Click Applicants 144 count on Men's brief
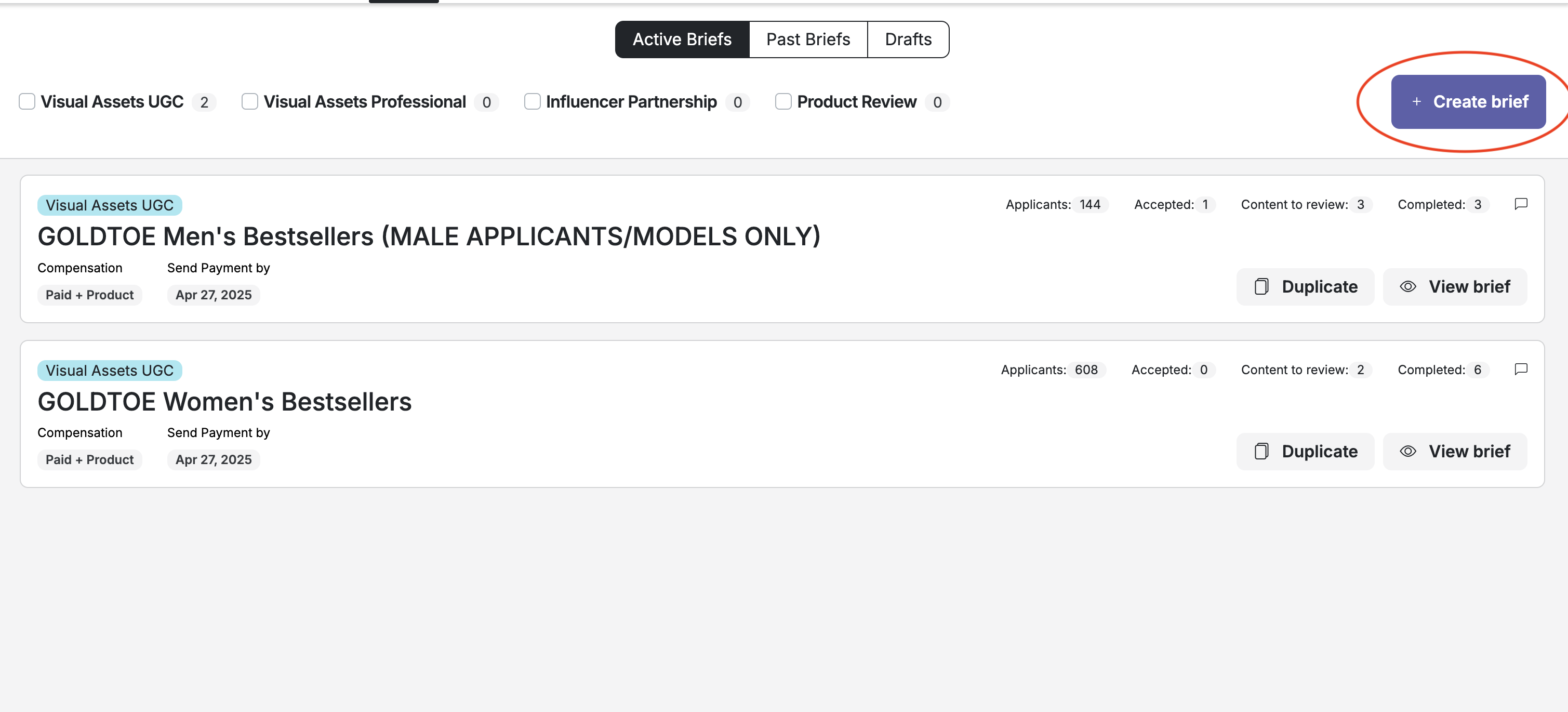Viewport: 1568px width, 712px height. pos(1089,205)
